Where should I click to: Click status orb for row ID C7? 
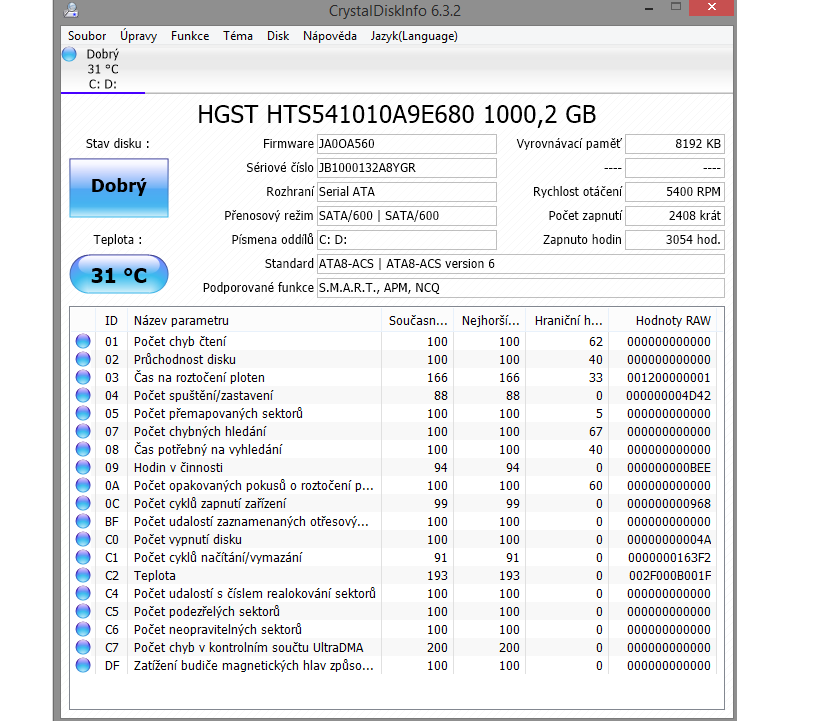click(x=83, y=647)
